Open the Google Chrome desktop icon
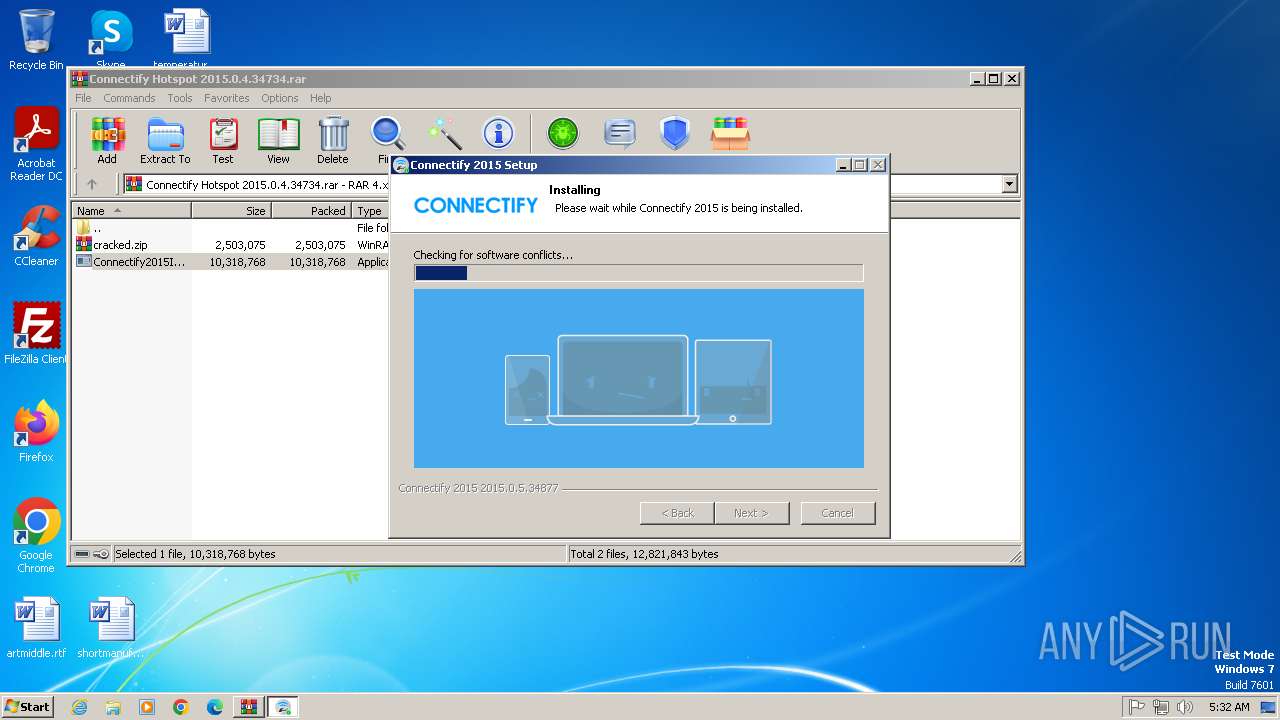1280x720 pixels. pos(36,536)
